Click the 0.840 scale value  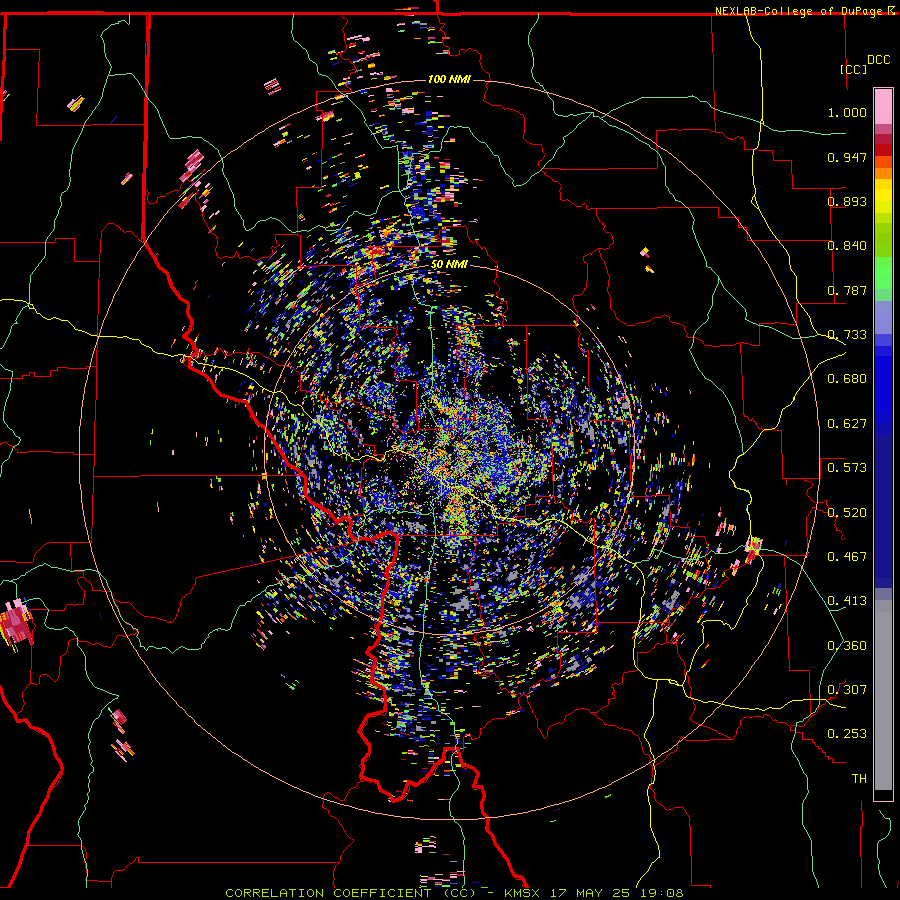coord(847,246)
